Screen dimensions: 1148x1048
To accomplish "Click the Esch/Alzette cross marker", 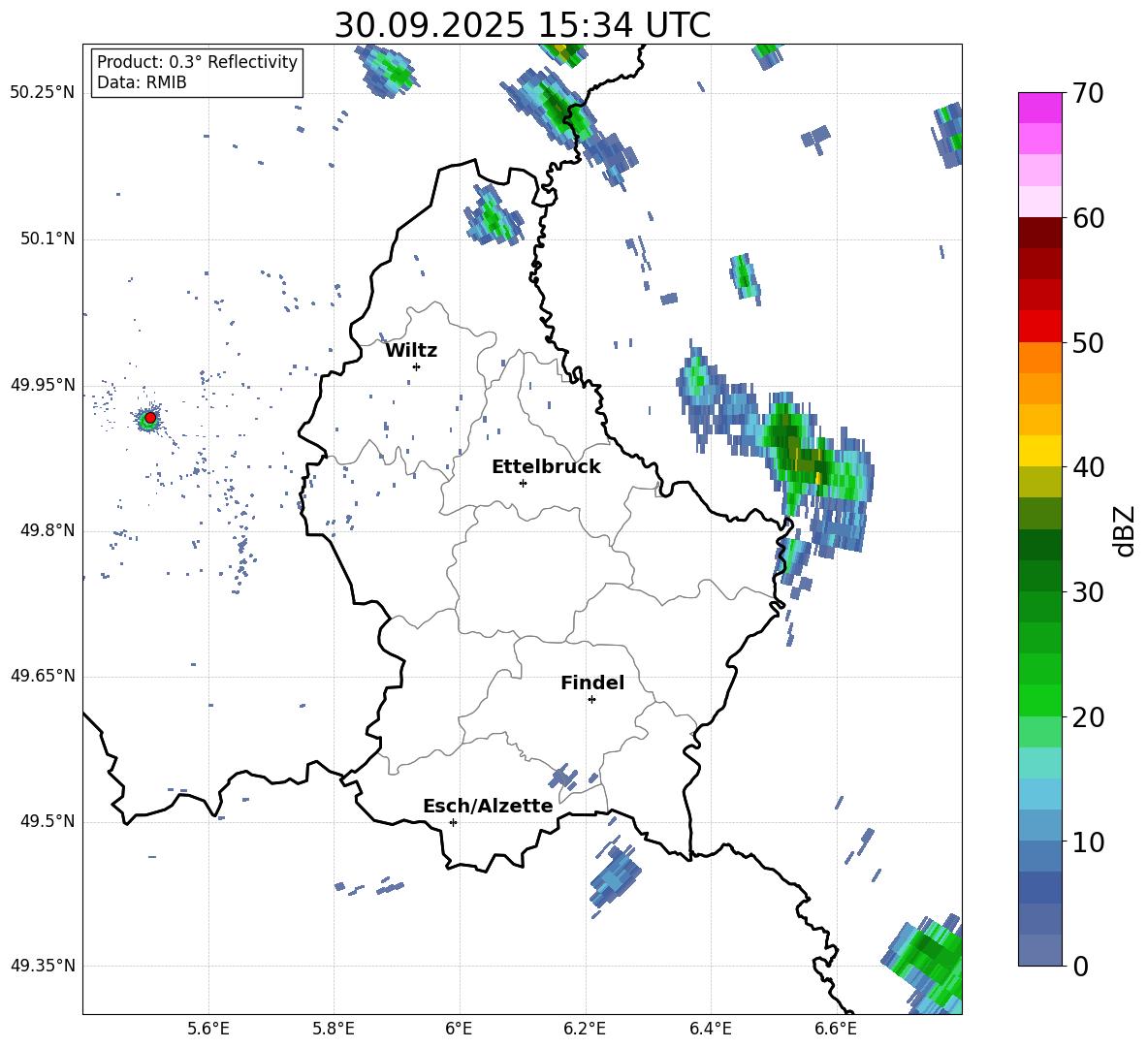I will tap(453, 822).
